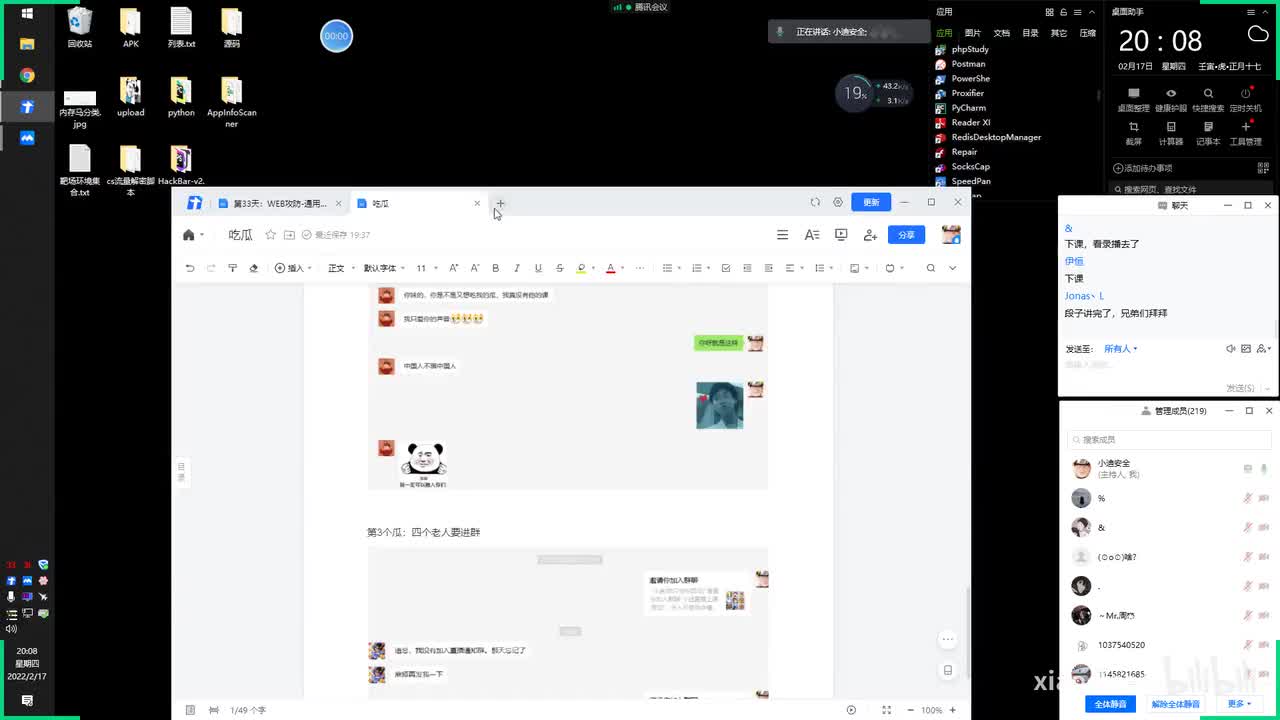Toggle chat mute speaker icon
Image resolution: width=1280 pixels, height=720 pixels.
[1230, 349]
